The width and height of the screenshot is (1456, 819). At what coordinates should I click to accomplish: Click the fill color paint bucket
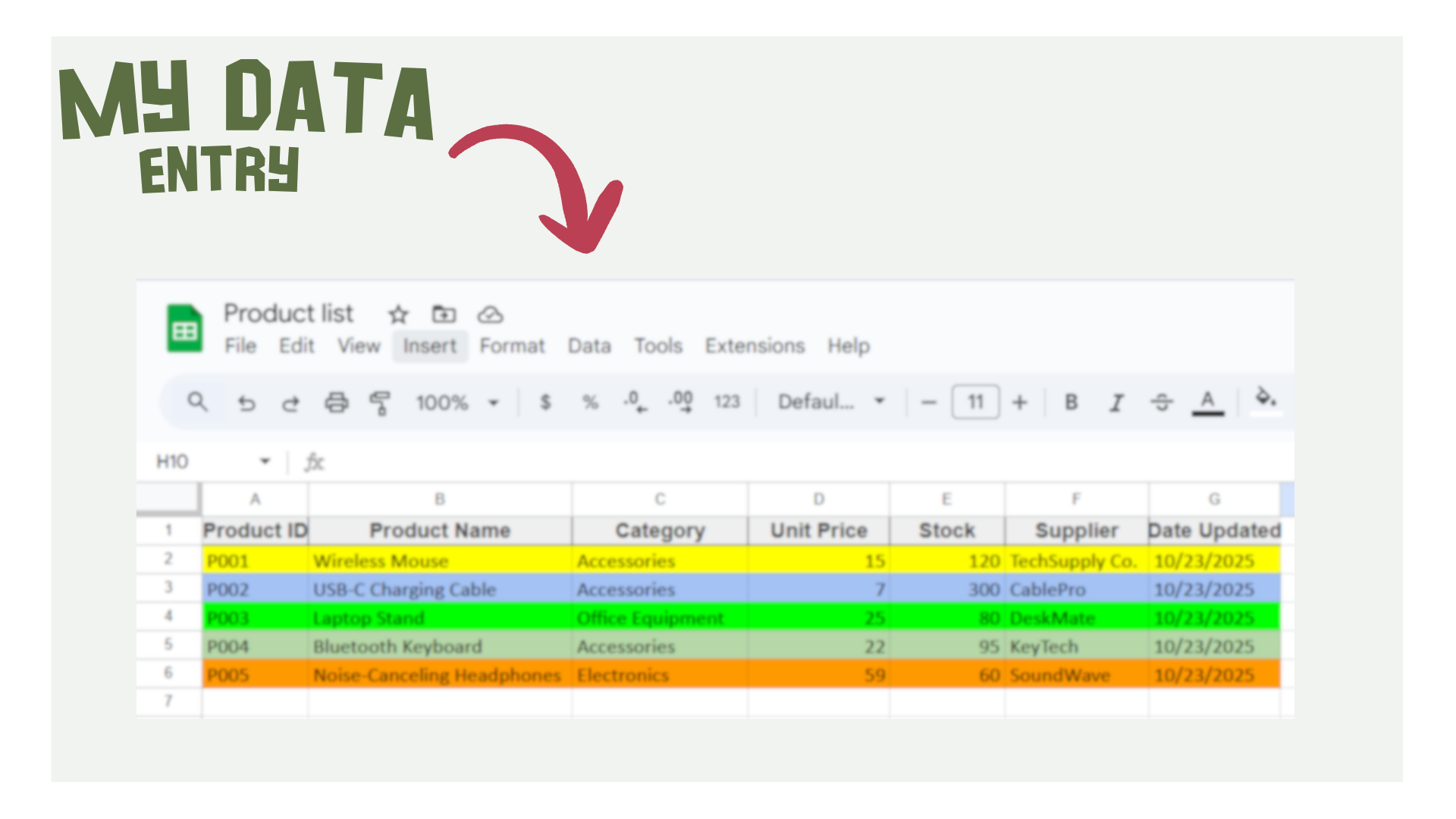click(x=1265, y=397)
